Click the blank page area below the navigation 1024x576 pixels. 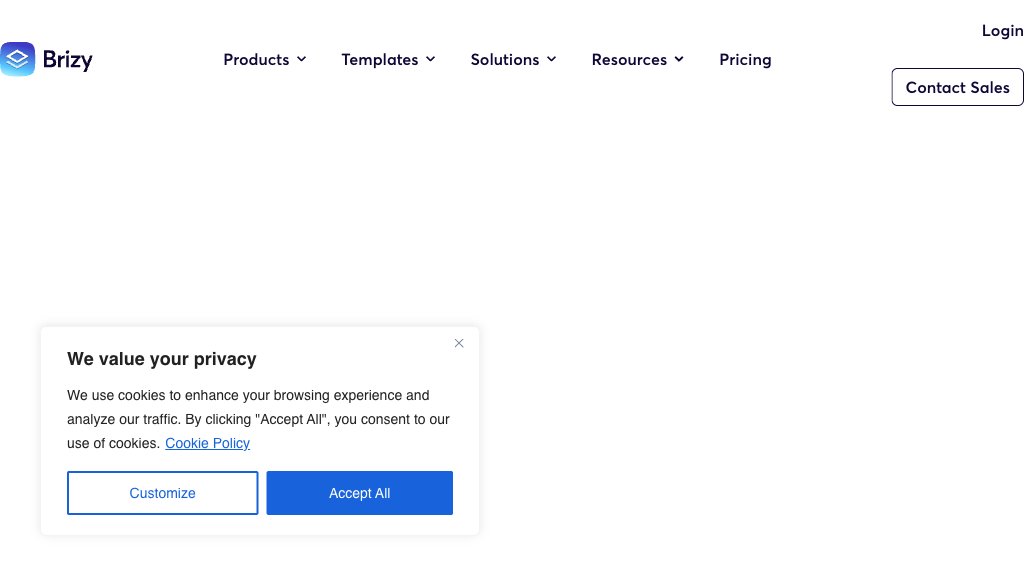point(700,250)
